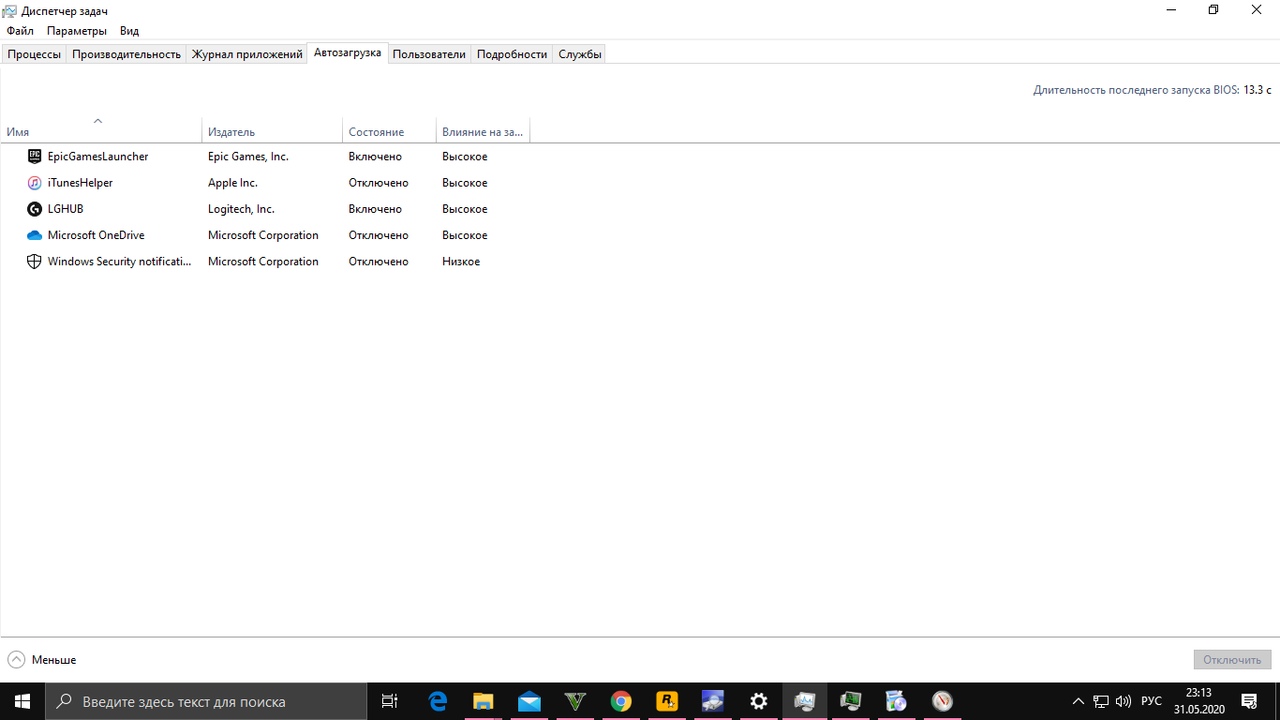
Task: Click the Task Manager taskbar icon
Action: [805, 701]
